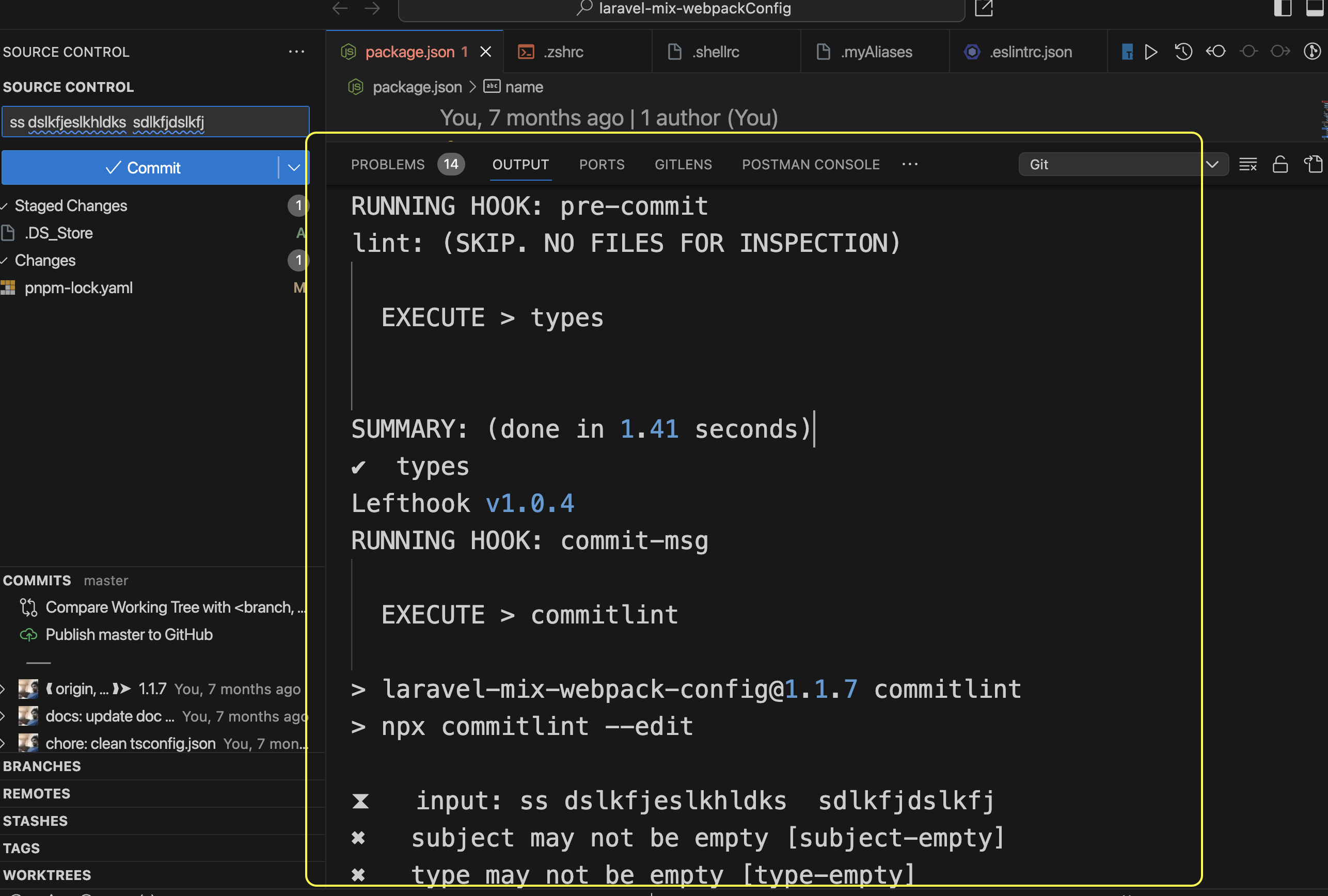Collapse the Staged Changes group

[71, 205]
